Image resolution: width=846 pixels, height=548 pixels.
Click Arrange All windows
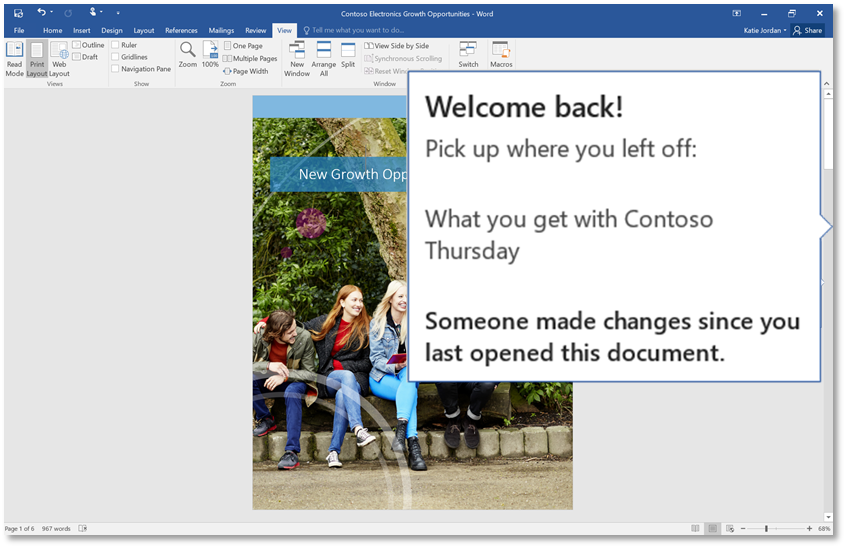point(324,59)
